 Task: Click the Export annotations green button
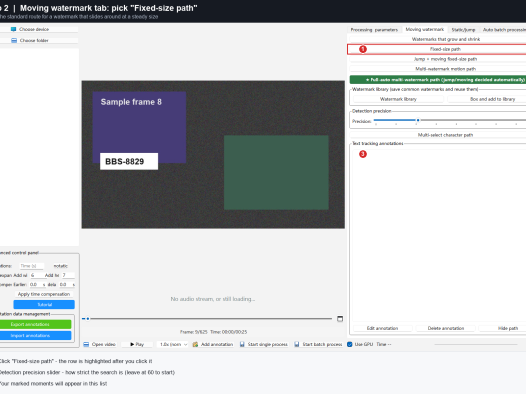pyautogui.click(x=35, y=324)
